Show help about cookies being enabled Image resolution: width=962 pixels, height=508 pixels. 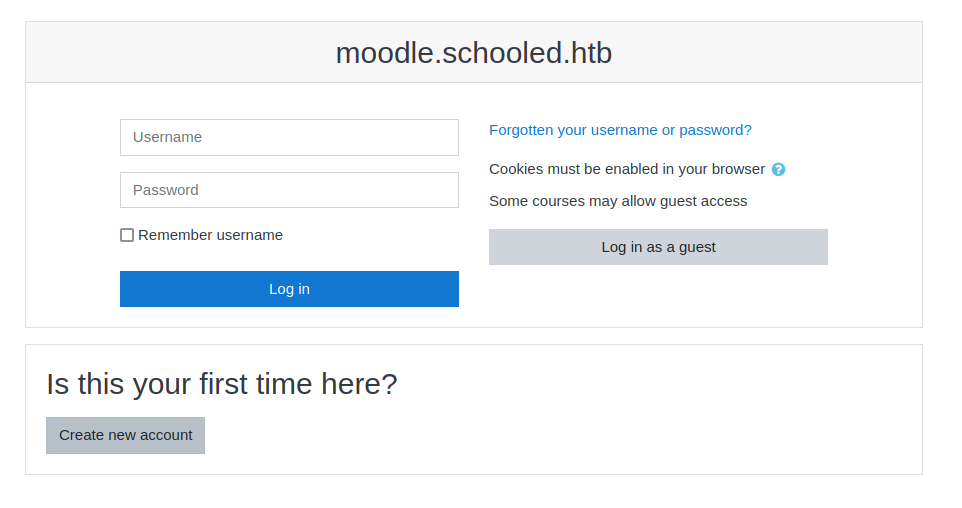pyautogui.click(x=779, y=170)
